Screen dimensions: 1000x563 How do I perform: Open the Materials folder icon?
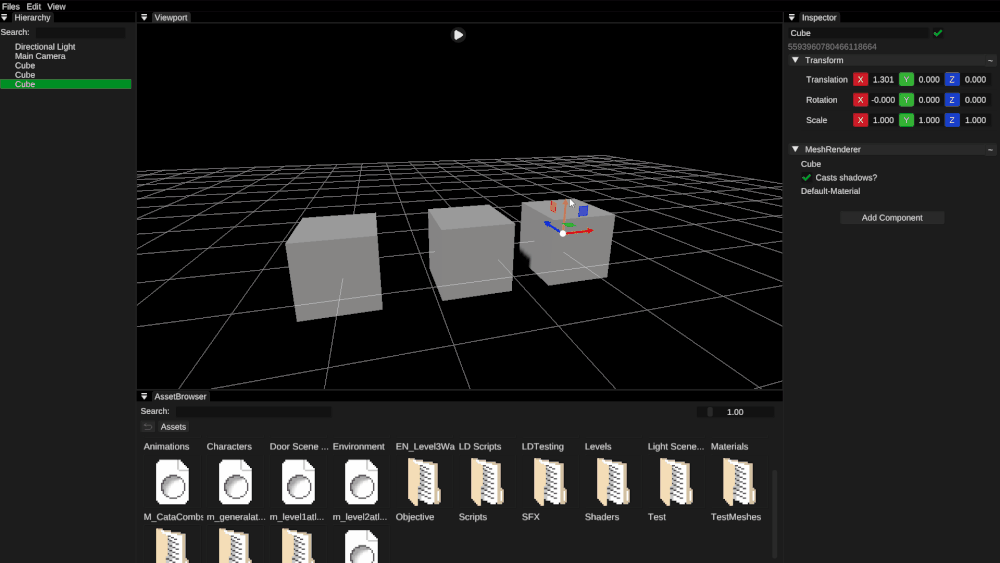pyautogui.click(x=739, y=481)
